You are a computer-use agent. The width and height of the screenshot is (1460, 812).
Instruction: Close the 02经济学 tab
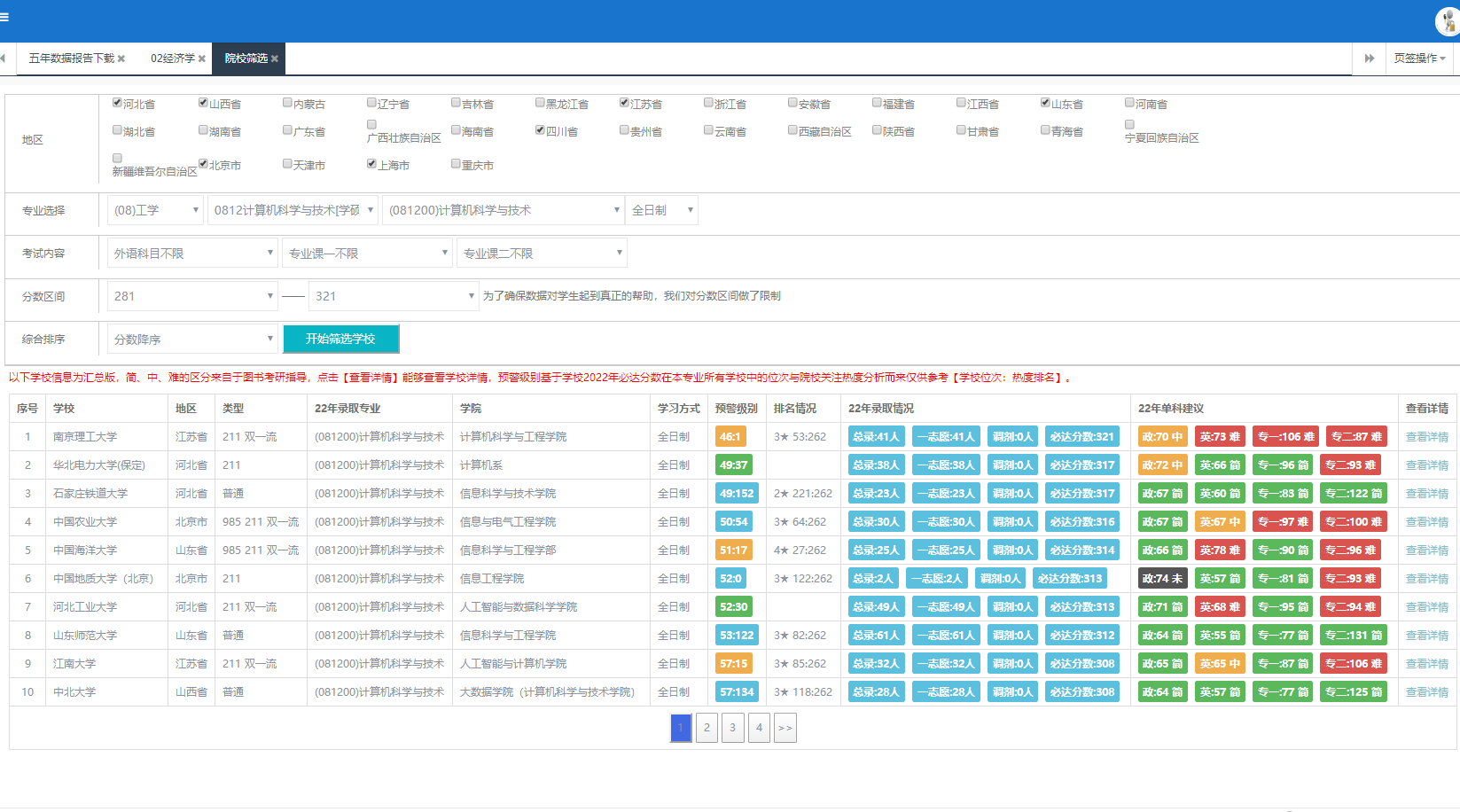(201, 59)
